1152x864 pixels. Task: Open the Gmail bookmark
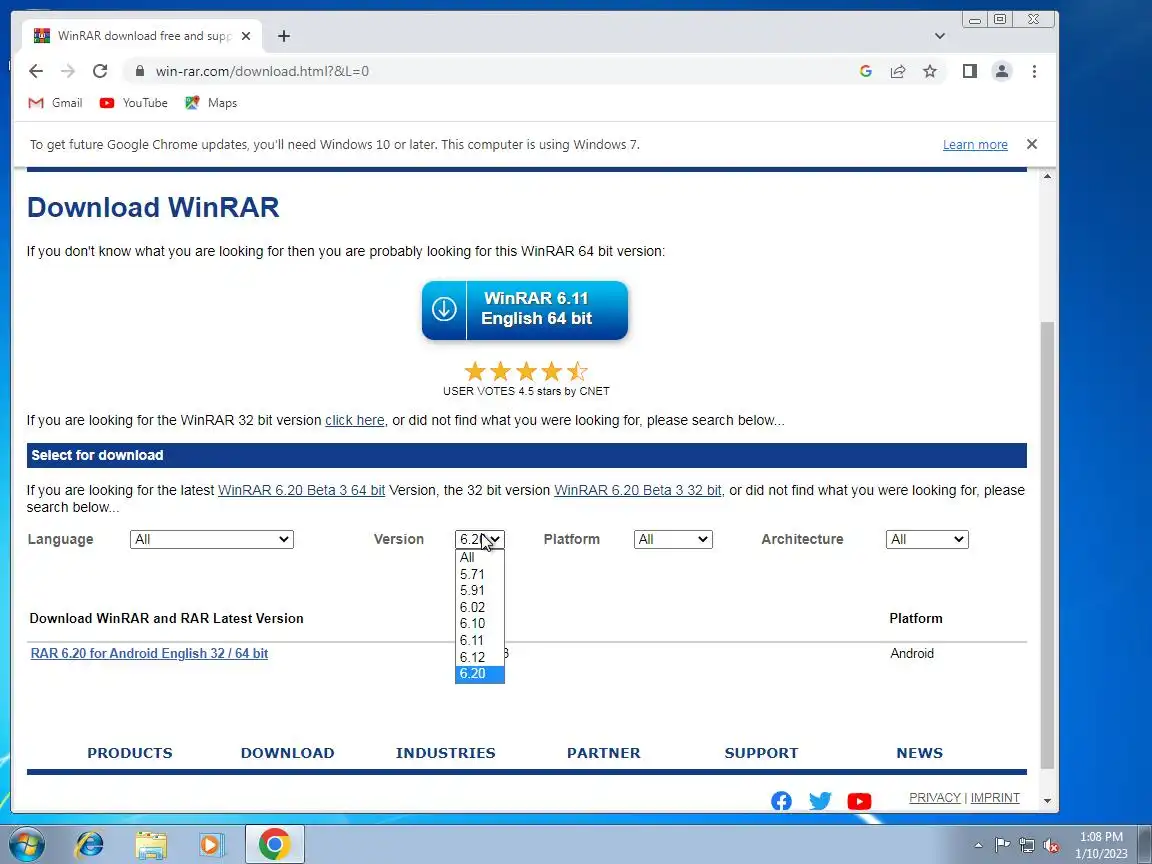coord(55,103)
